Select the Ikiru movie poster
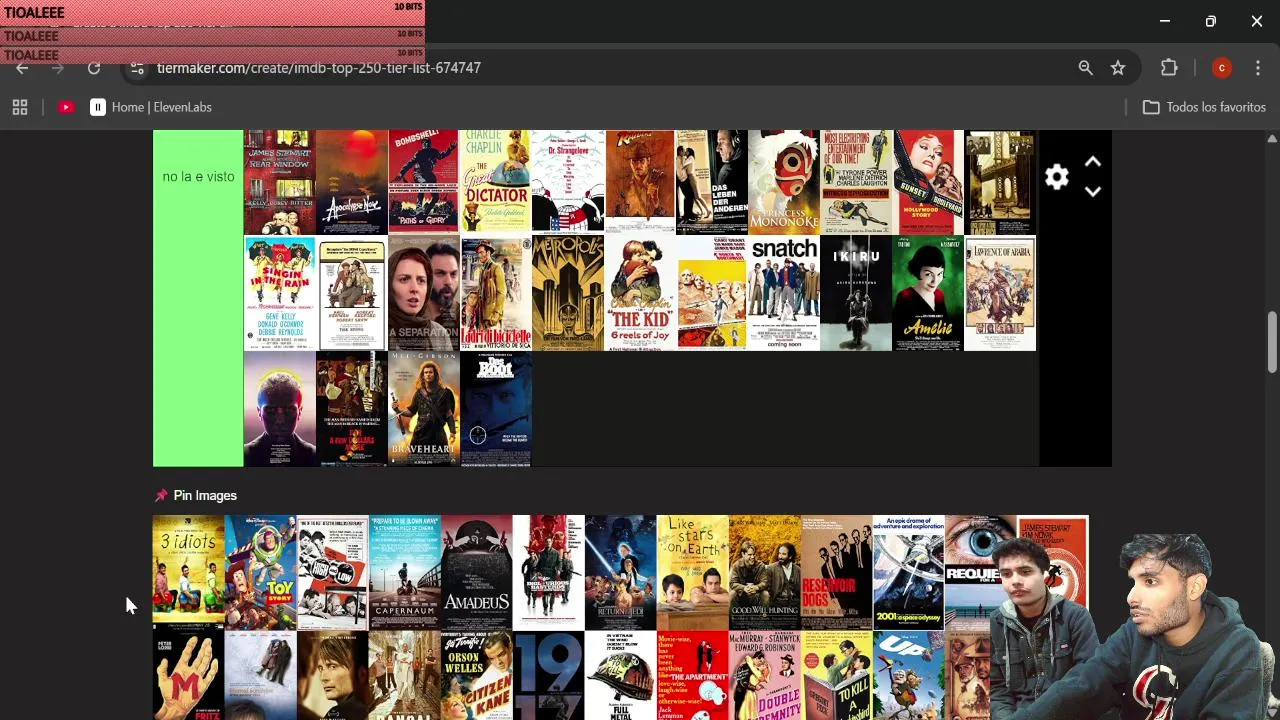Image resolution: width=1280 pixels, height=720 pixels. click(x=856, y=293)
